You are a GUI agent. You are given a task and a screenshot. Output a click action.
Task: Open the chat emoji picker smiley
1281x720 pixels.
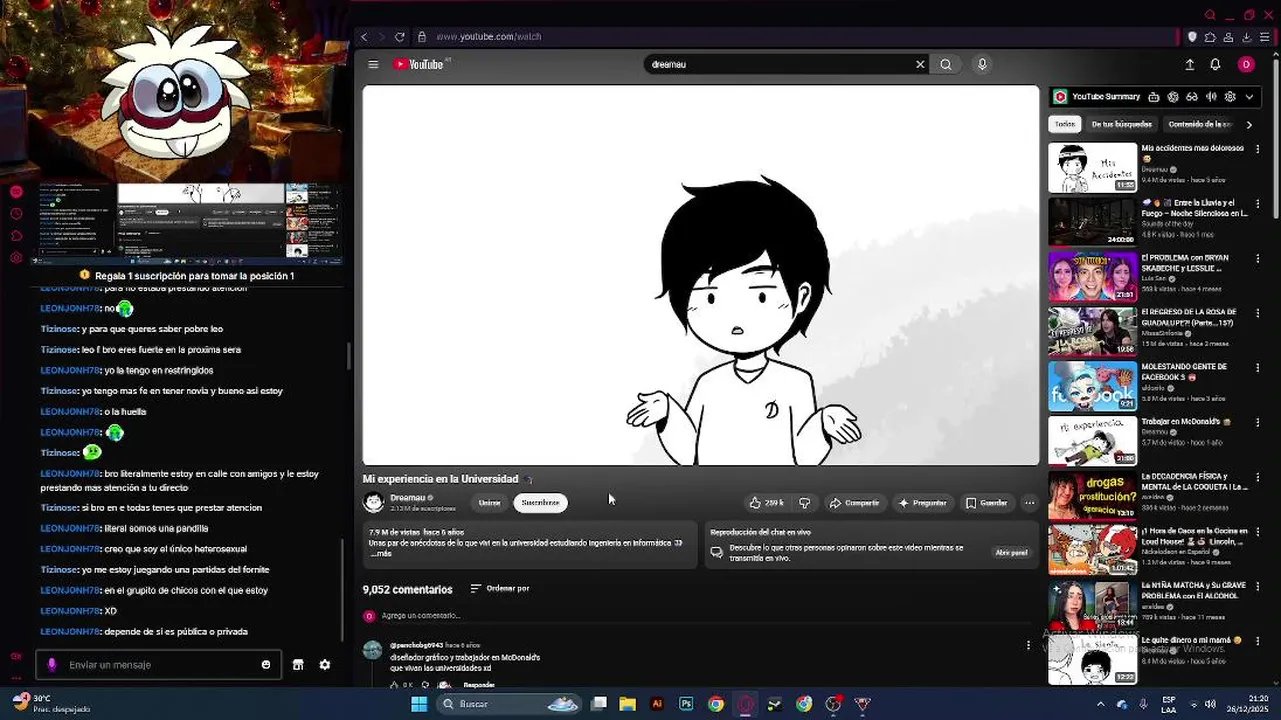point(266,665)
